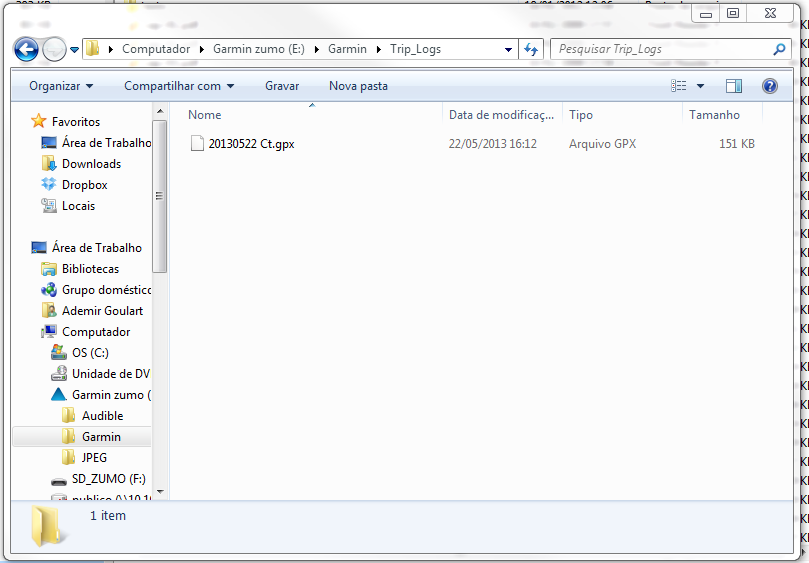Type in the Pesquisar Trip_Logs search field
Screen dimensions: 809x563
pos(660,49)
